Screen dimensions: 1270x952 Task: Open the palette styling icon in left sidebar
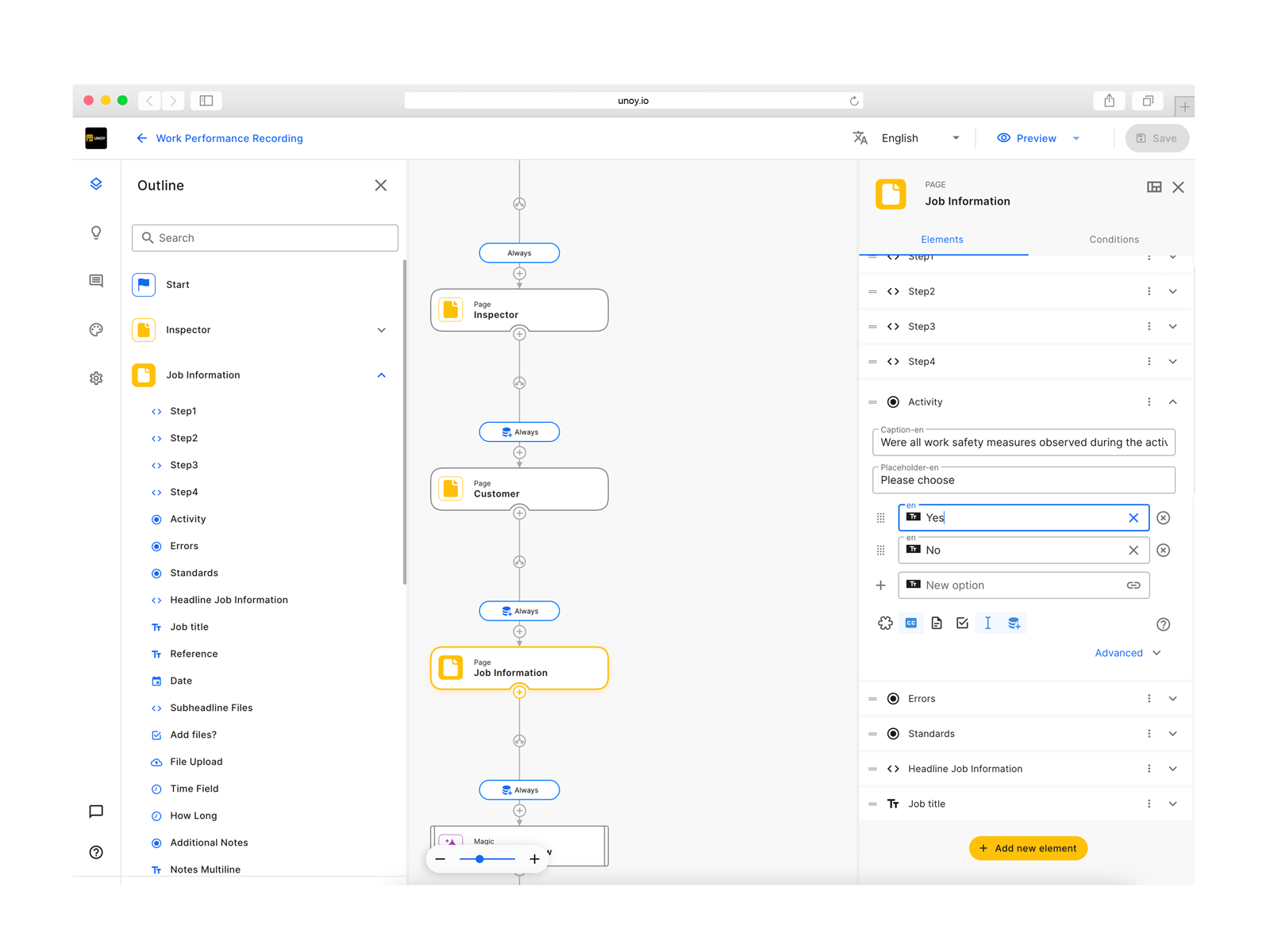pos(96,330)
